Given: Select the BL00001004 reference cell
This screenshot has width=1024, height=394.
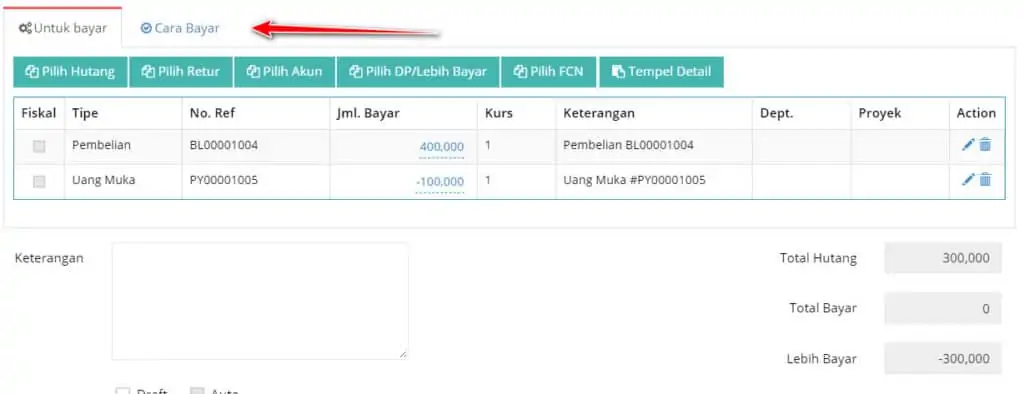Looking at the screenshot, I should click(x=256, y=146).
